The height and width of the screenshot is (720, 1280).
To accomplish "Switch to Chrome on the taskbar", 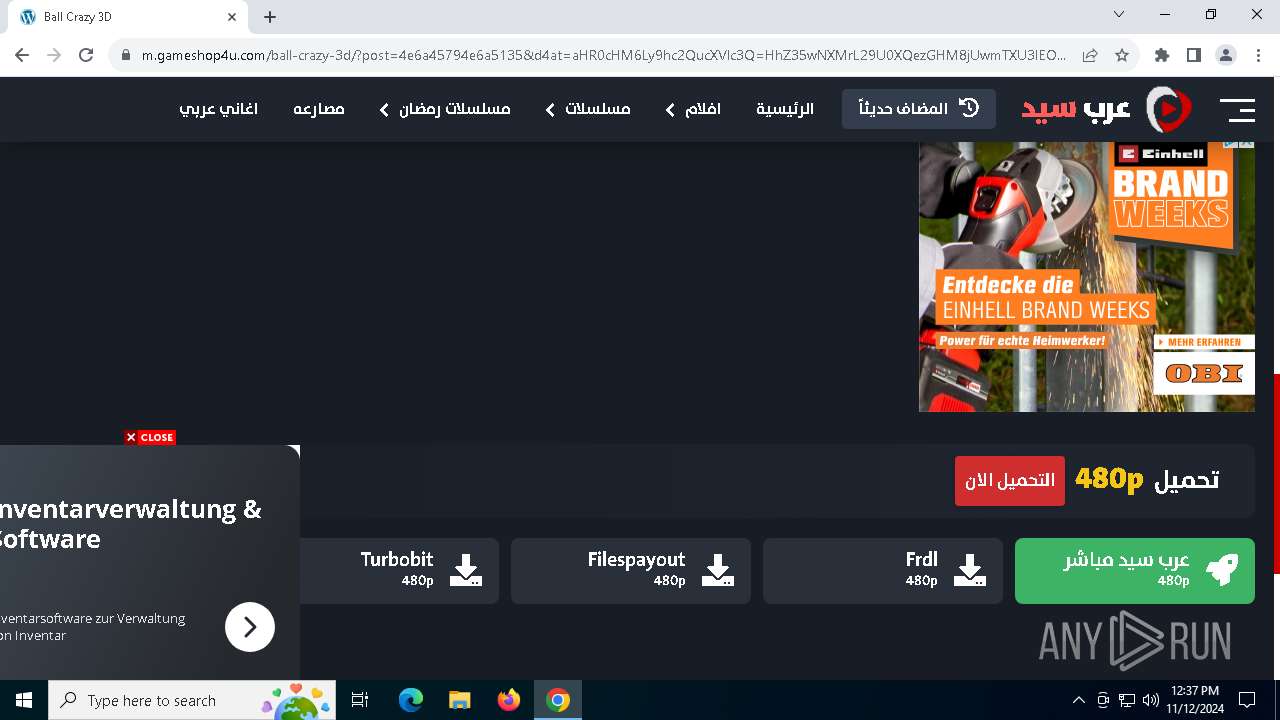I will (x=558, y=700).
